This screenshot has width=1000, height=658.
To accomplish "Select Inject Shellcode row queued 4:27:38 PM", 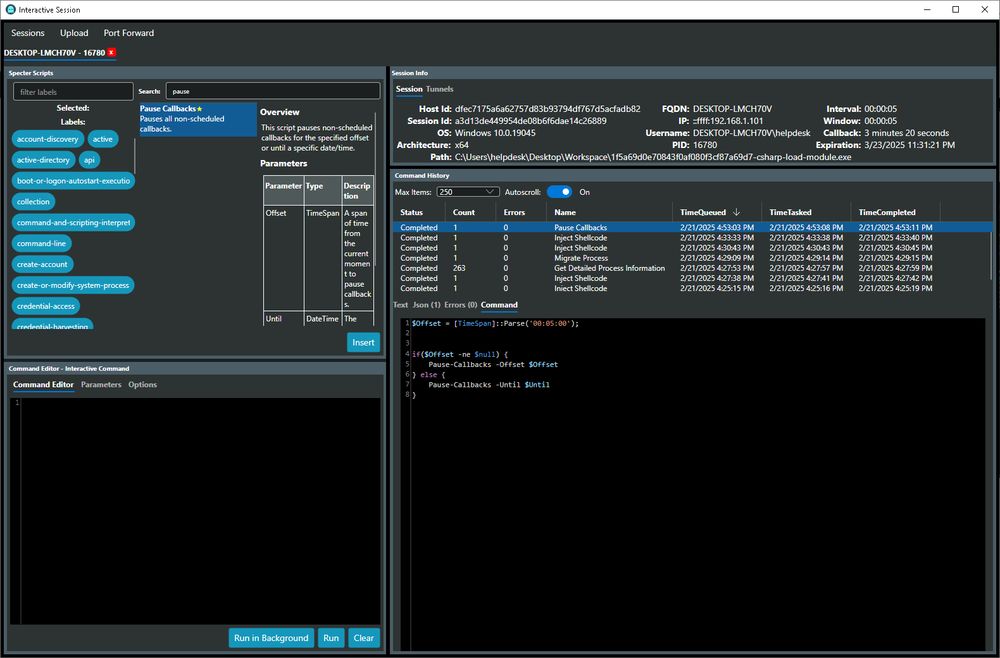I will 693,279.
